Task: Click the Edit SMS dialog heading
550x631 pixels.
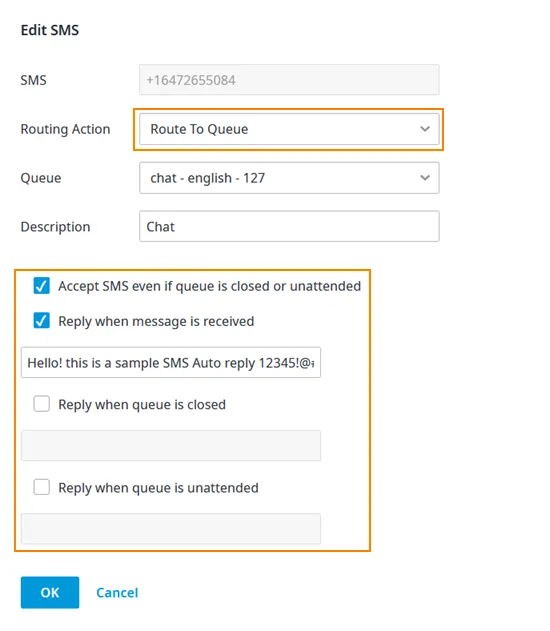Action: 50,30
